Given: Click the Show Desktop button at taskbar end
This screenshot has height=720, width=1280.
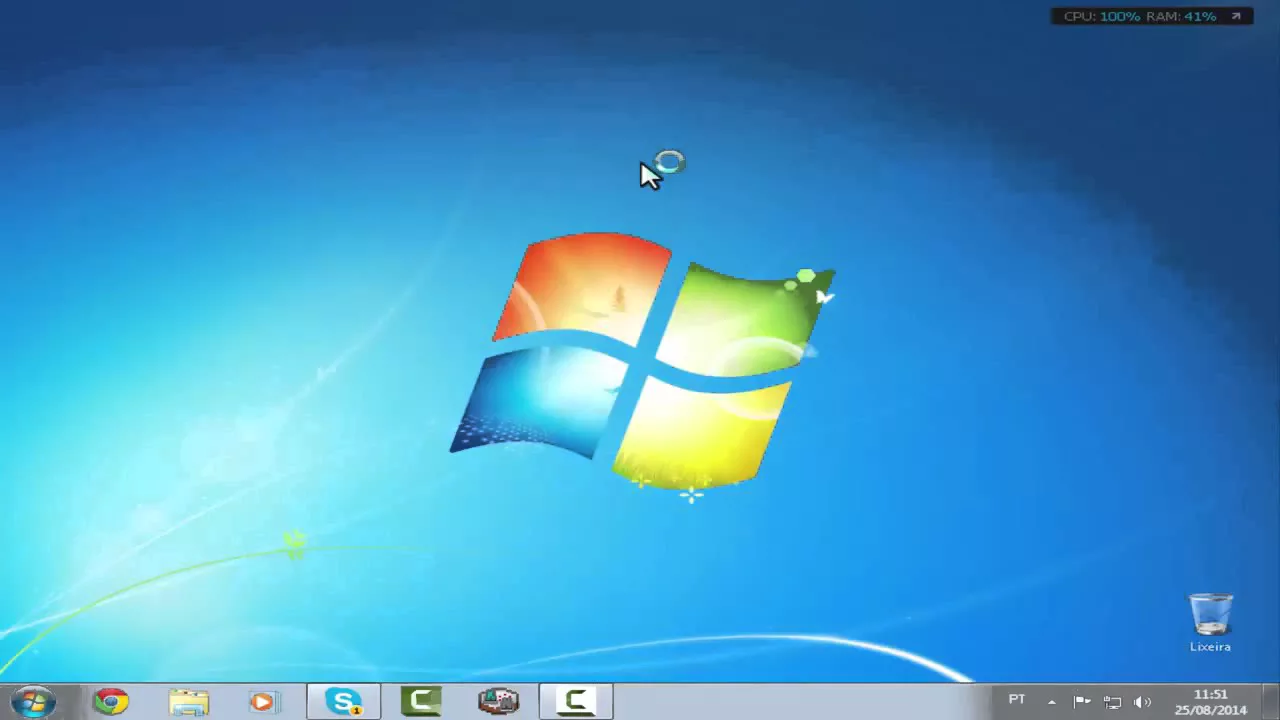Looking at the screenshot, I should click(1272, 702).
